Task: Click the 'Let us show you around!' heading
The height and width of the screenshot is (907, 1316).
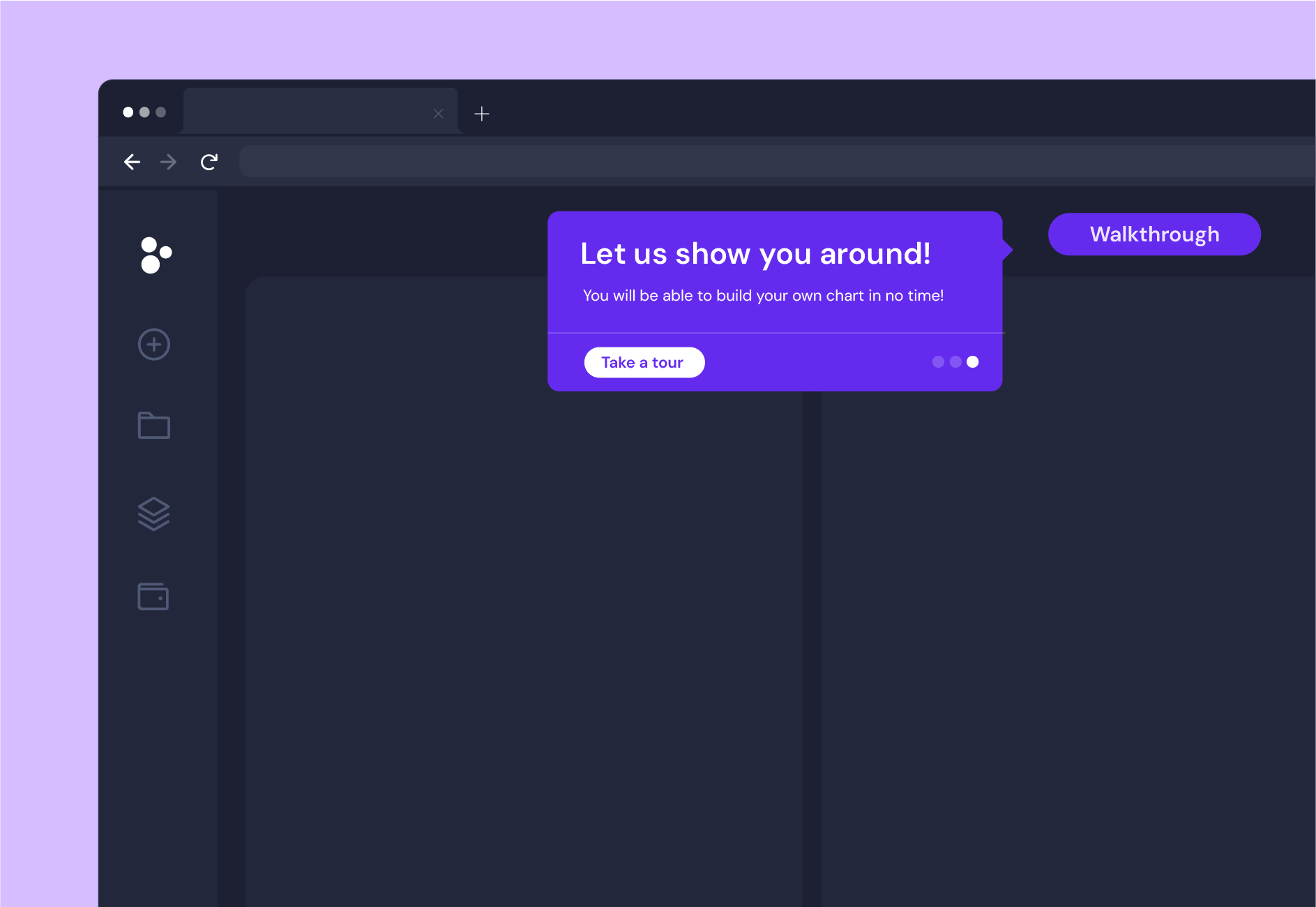Action: (755, 254)
